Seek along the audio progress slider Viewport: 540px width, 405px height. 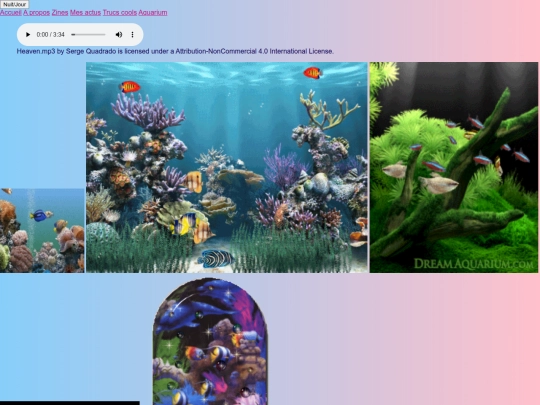89,34
